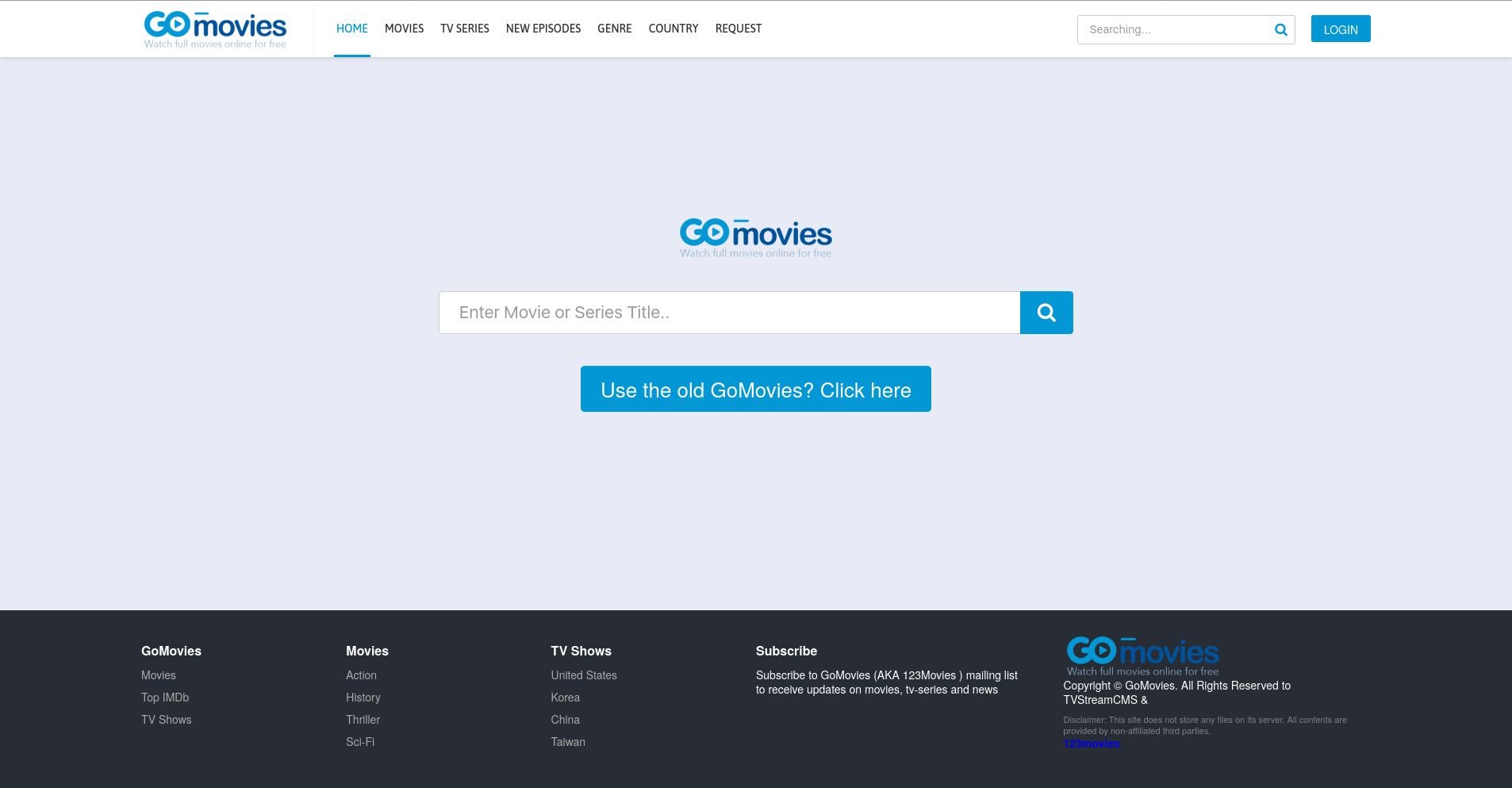Click the footer GoMovies column heading
The image size is (1512, 788).
171,651
